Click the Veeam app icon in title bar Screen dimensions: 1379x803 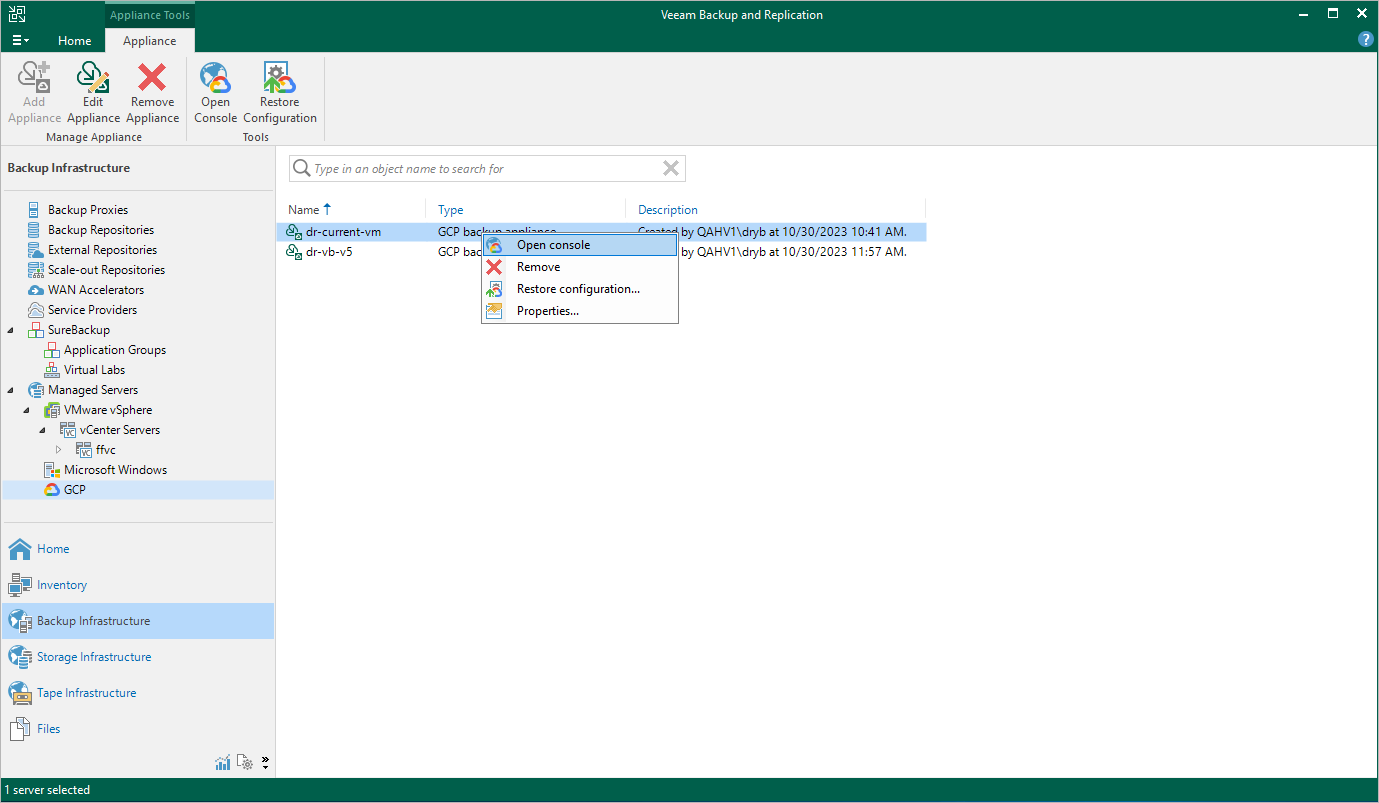(x=18, y=14)
